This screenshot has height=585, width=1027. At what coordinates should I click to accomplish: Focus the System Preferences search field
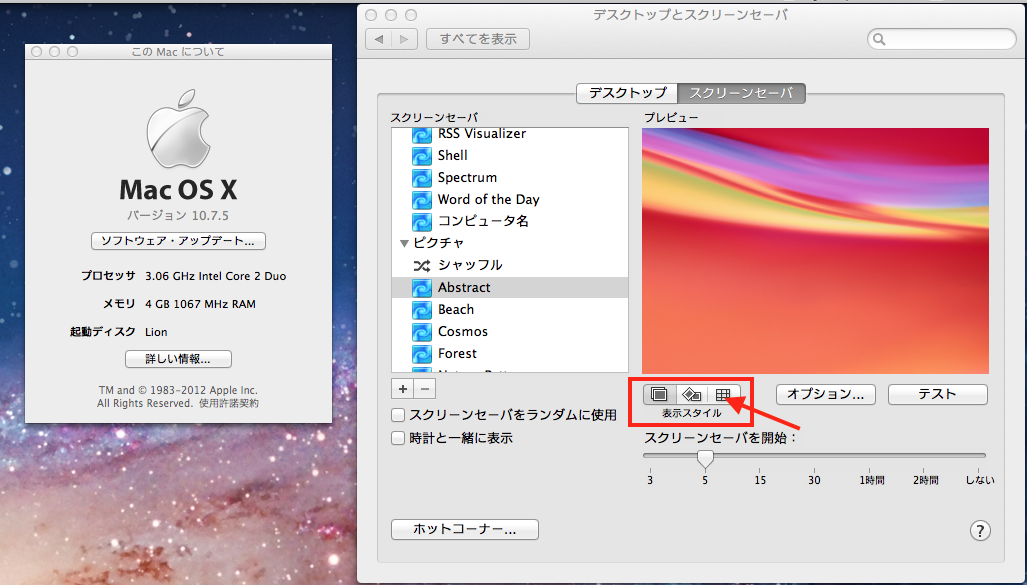(x=942, y=39)
